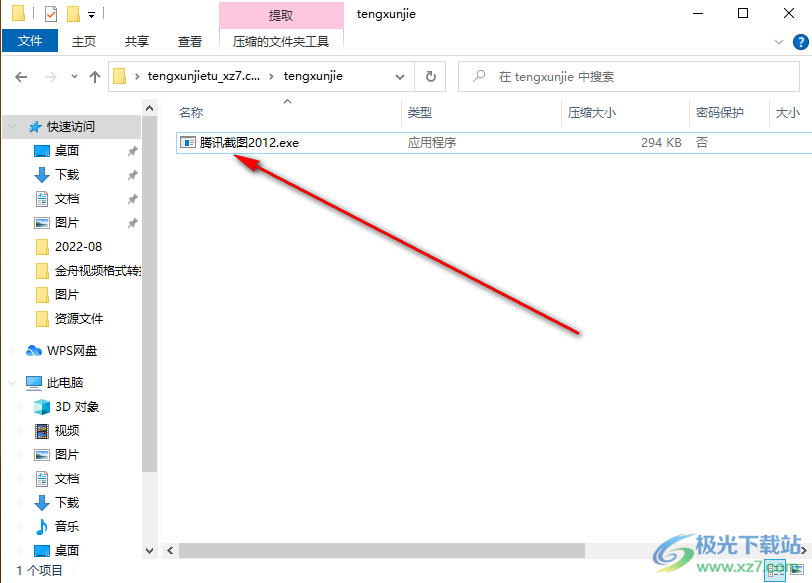The image size is (812, 583).
Task: Open 文档 under 快速访问
Action: [x=67, y=199]
